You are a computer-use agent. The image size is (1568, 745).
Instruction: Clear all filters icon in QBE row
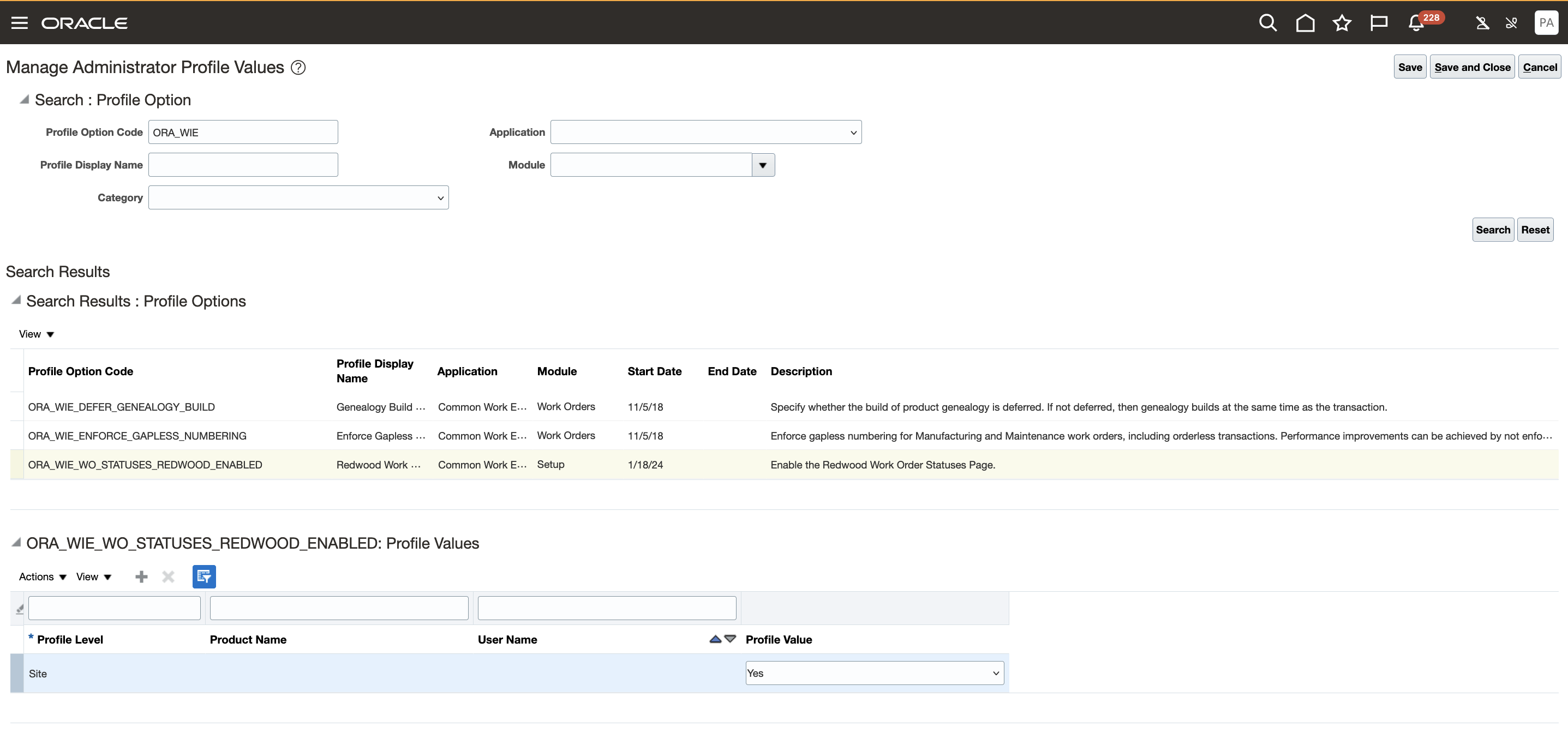(20, 608)
